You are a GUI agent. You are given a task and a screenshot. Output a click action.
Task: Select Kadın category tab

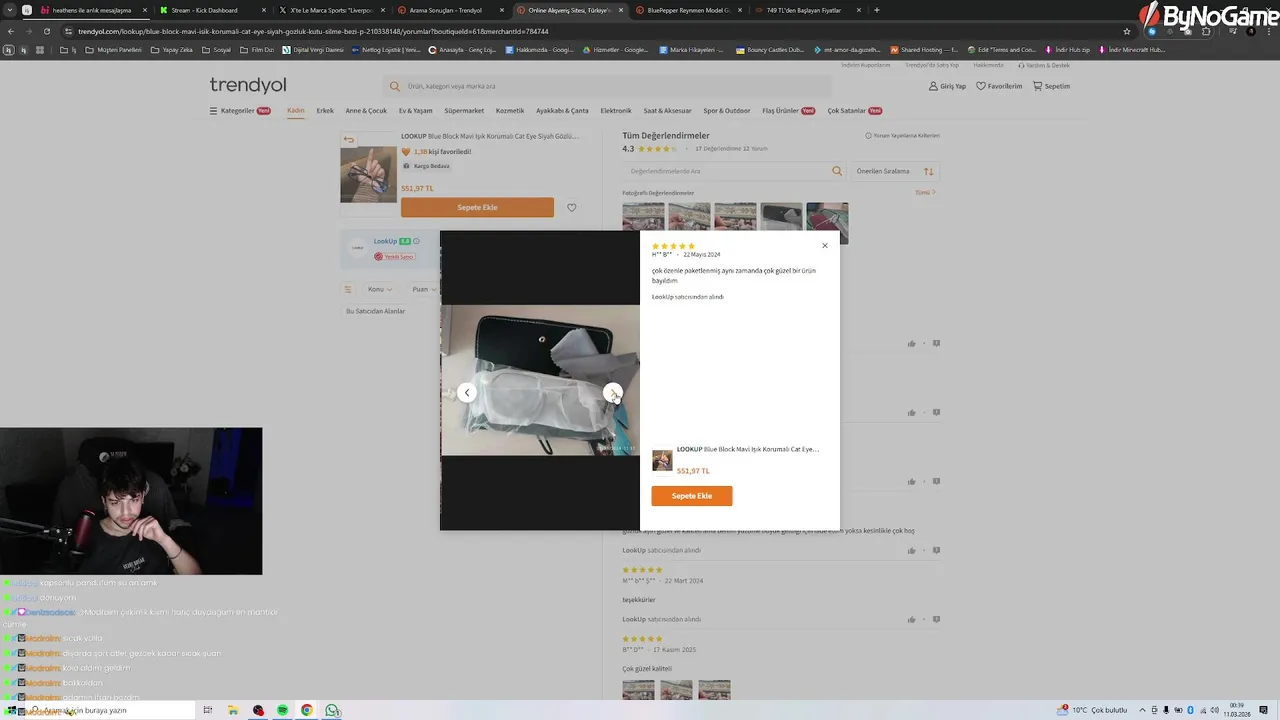coord(296,111)
